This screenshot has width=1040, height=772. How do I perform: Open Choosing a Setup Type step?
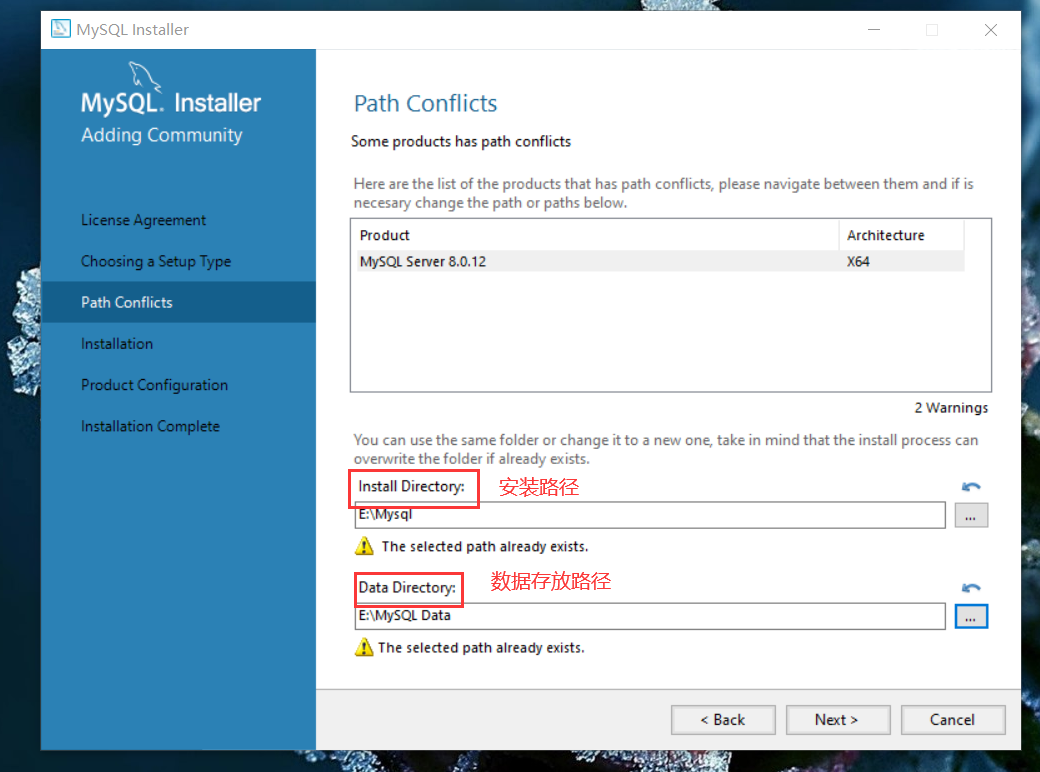(x=156, y=261)
